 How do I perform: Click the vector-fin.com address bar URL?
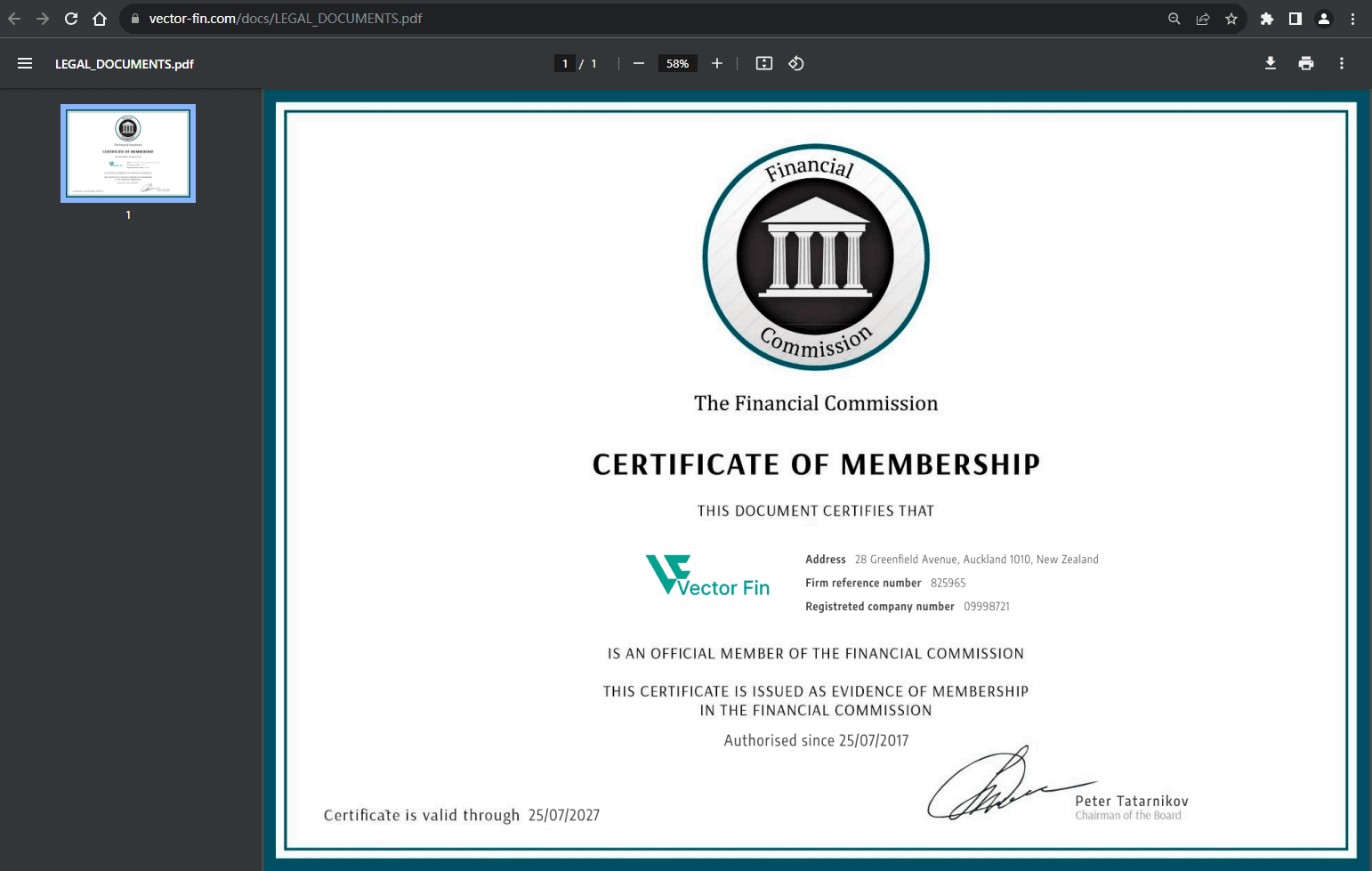point(286,19)
